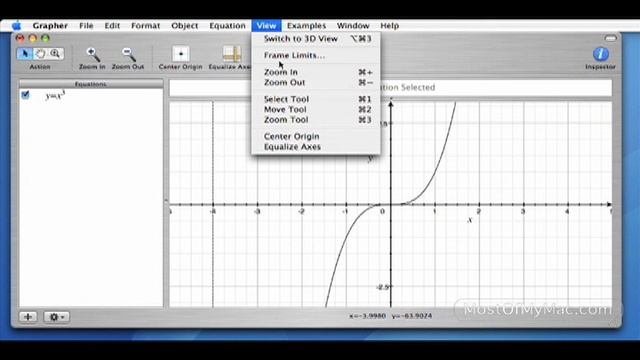
Task: Open the Window menu
Action: [x=353, y=26]
